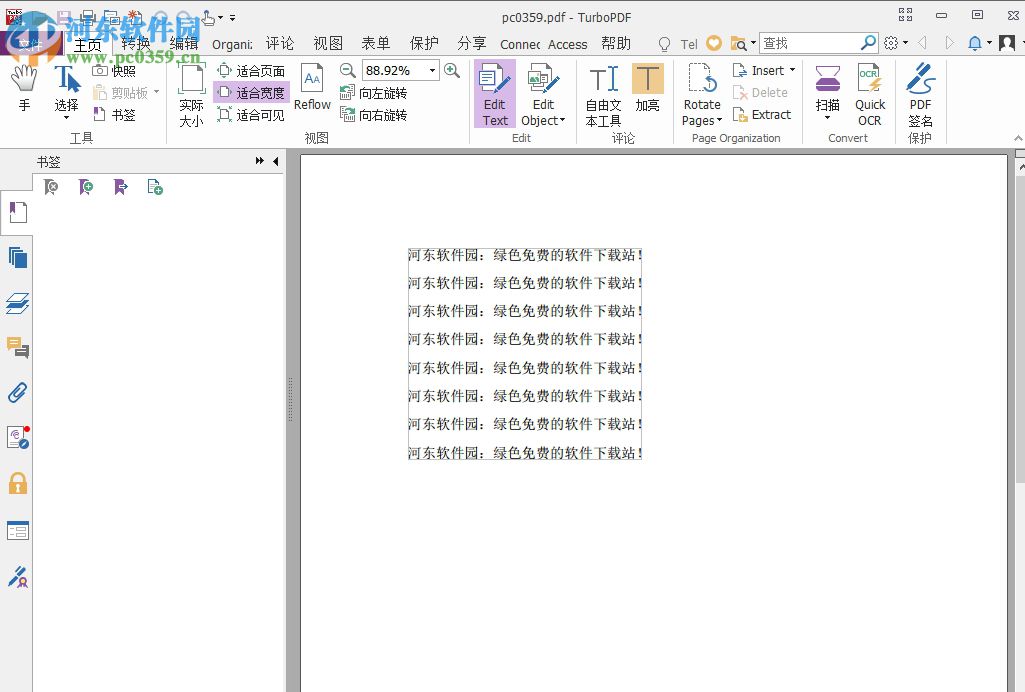The image size is (1025, 692).
Task: Switch to the 视图 ribbon tab
Action: tap(327, 43)
